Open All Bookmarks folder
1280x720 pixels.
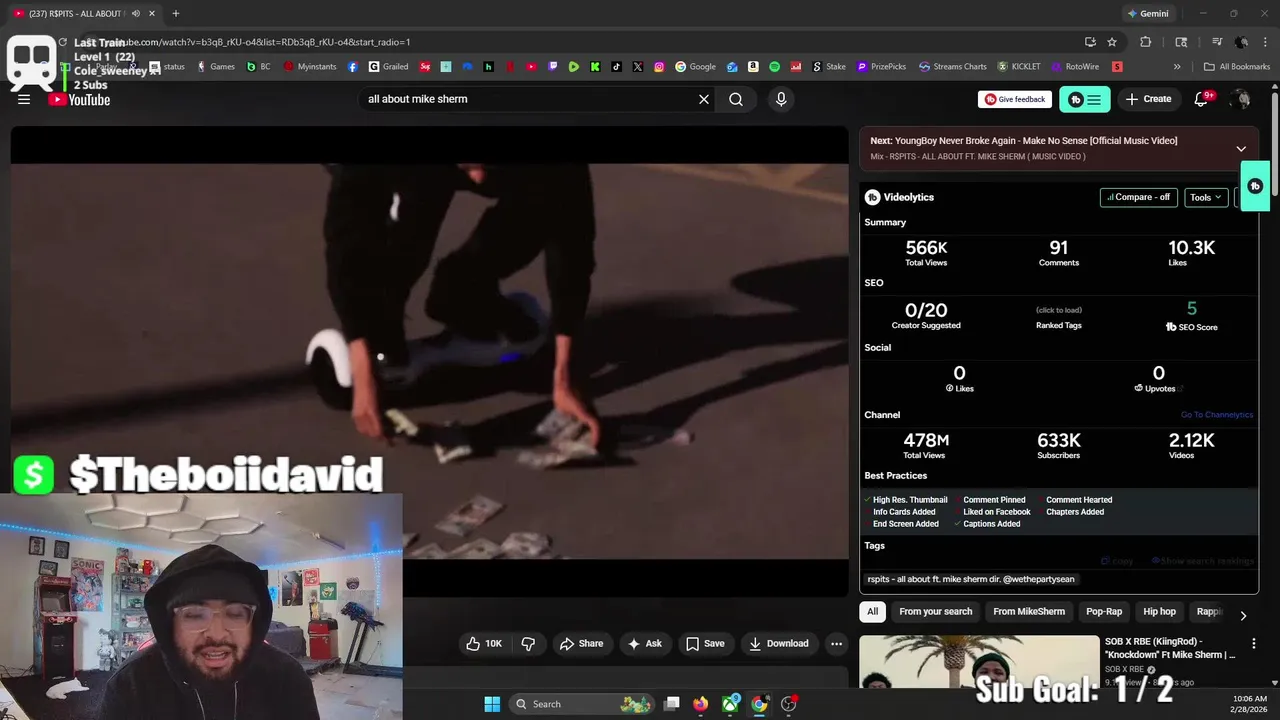coord(1237,67)
